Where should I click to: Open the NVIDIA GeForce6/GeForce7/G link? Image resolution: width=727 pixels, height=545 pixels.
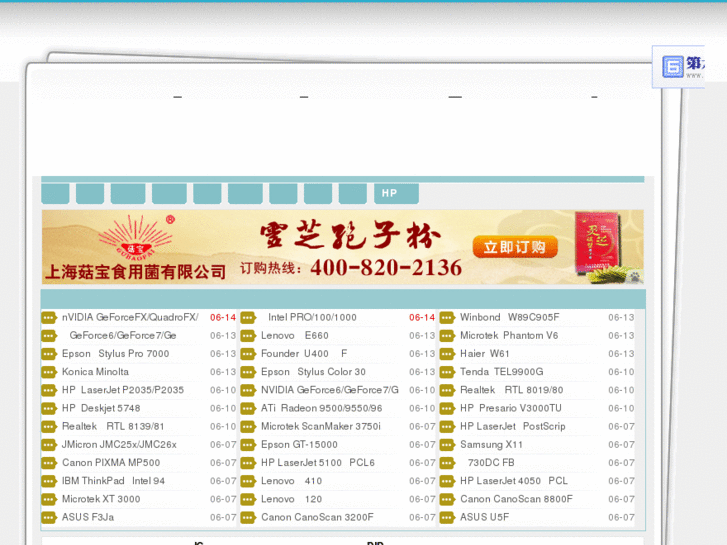330,390
